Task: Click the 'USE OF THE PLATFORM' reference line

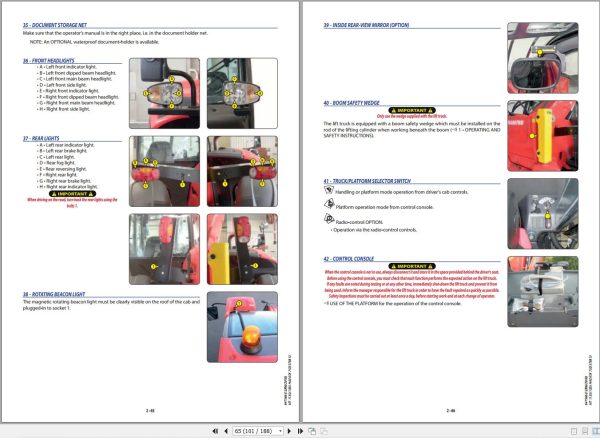Action: (392, 303)
